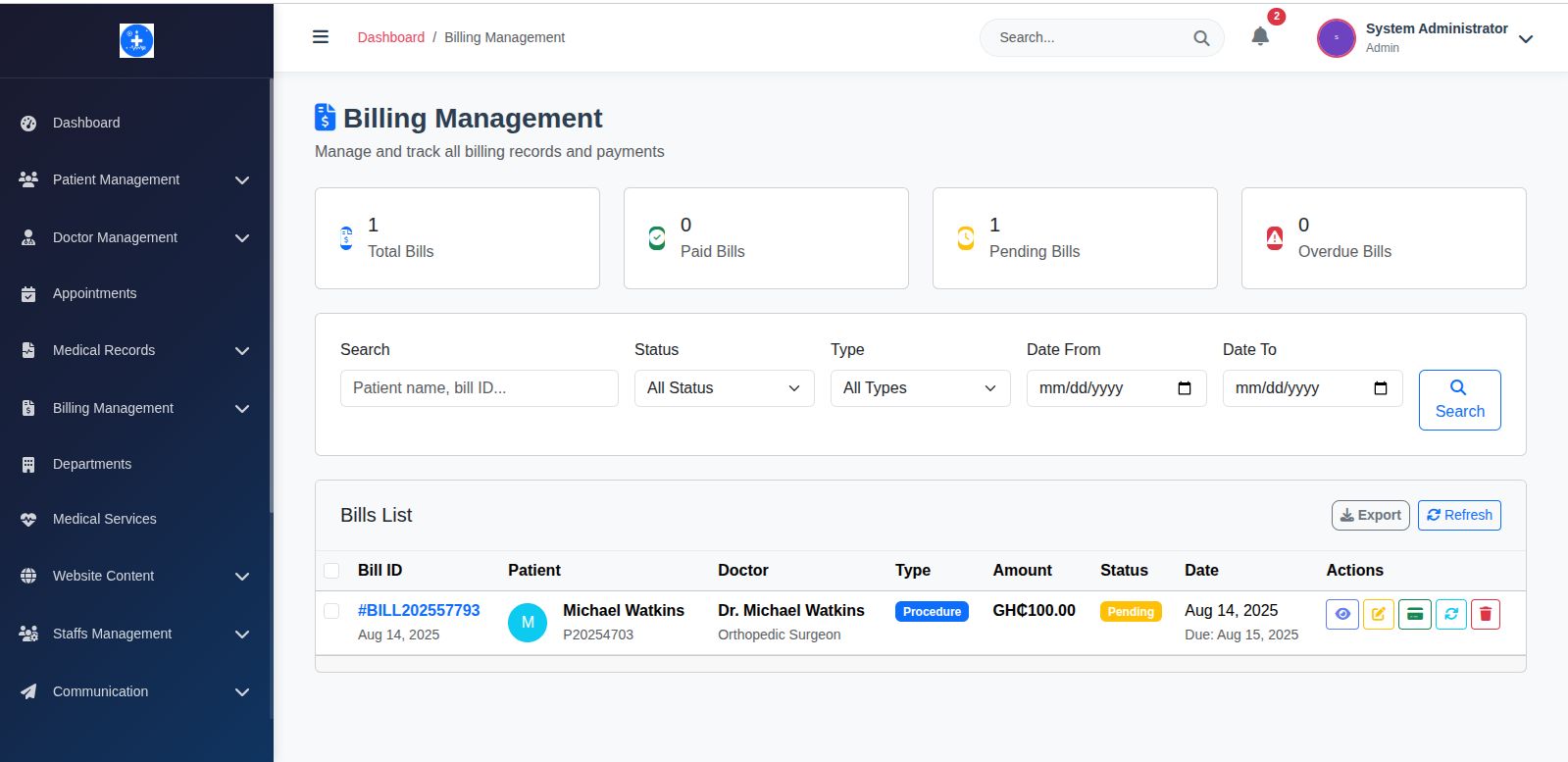
Task: Delete the bill with the trash icon
Action: [1485, 614]
